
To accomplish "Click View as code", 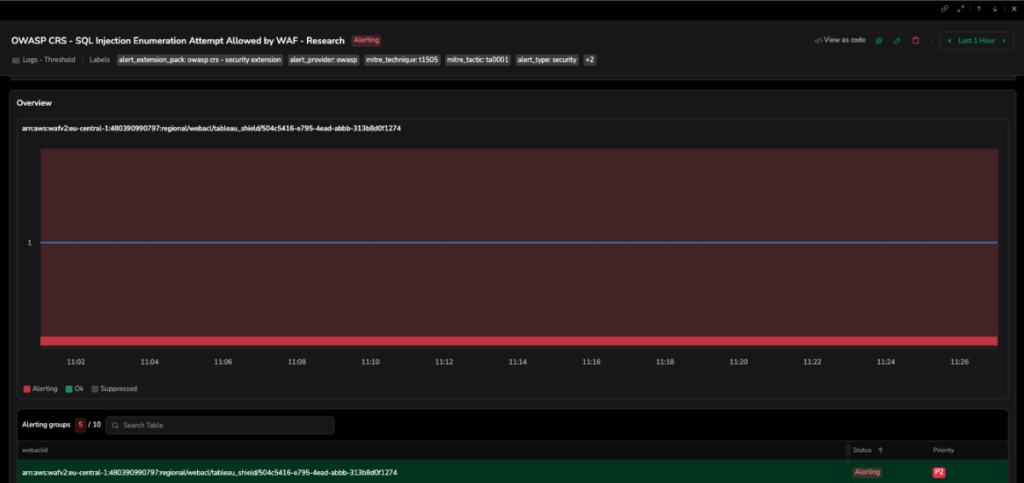I will pyautogui.click(x=840, y=41).
